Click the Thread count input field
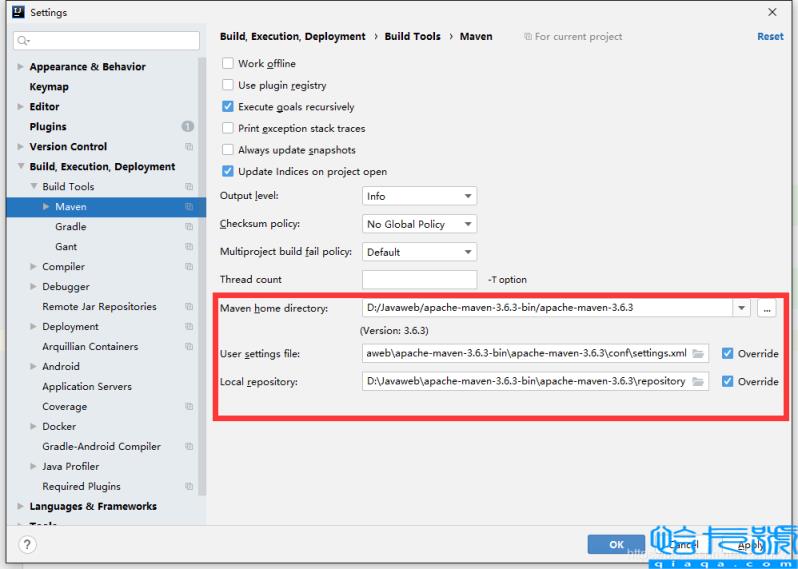The height and width of the screenshot is (569, 798). [419, 280]
